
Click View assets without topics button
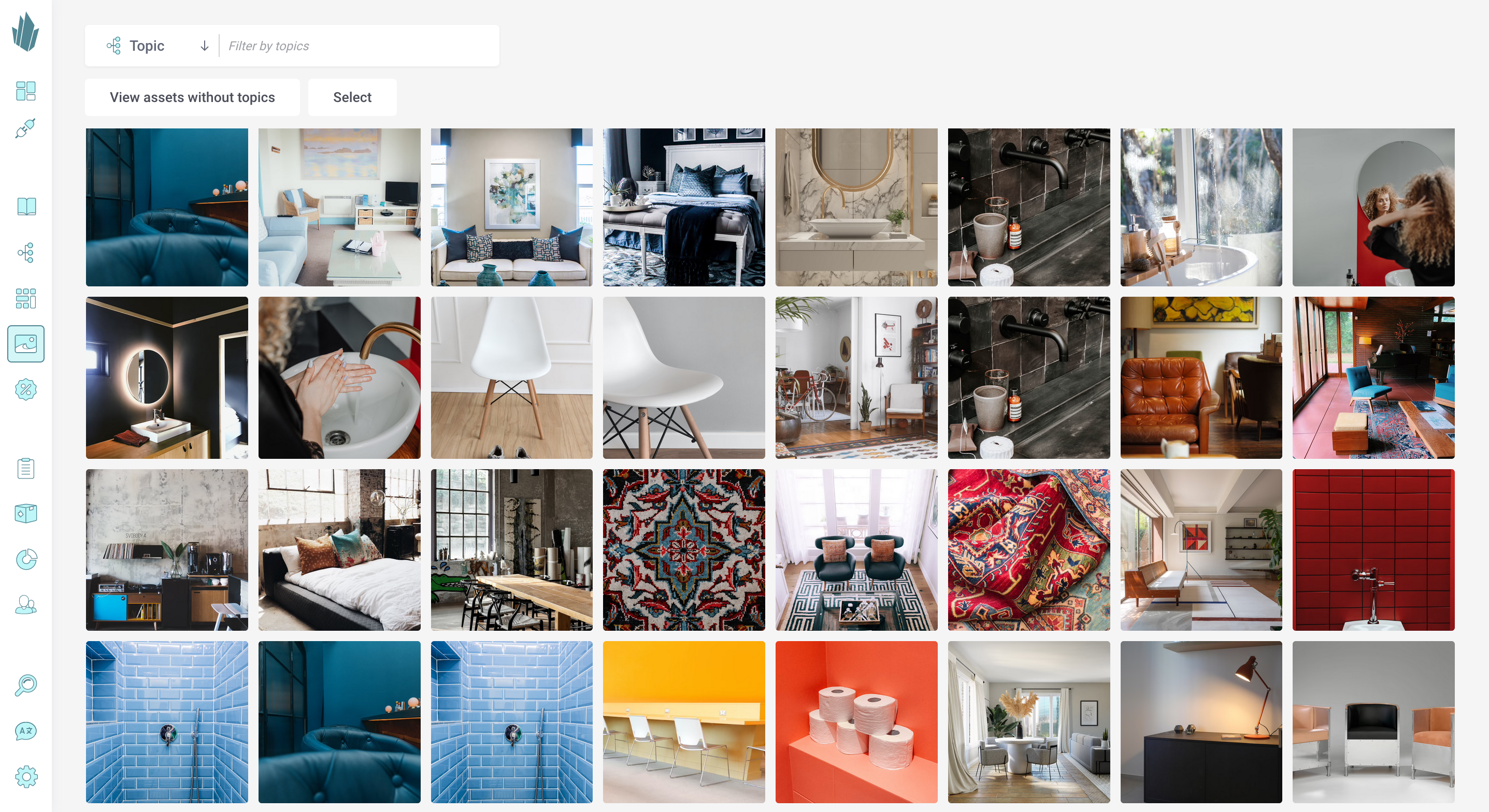point(192,97)
